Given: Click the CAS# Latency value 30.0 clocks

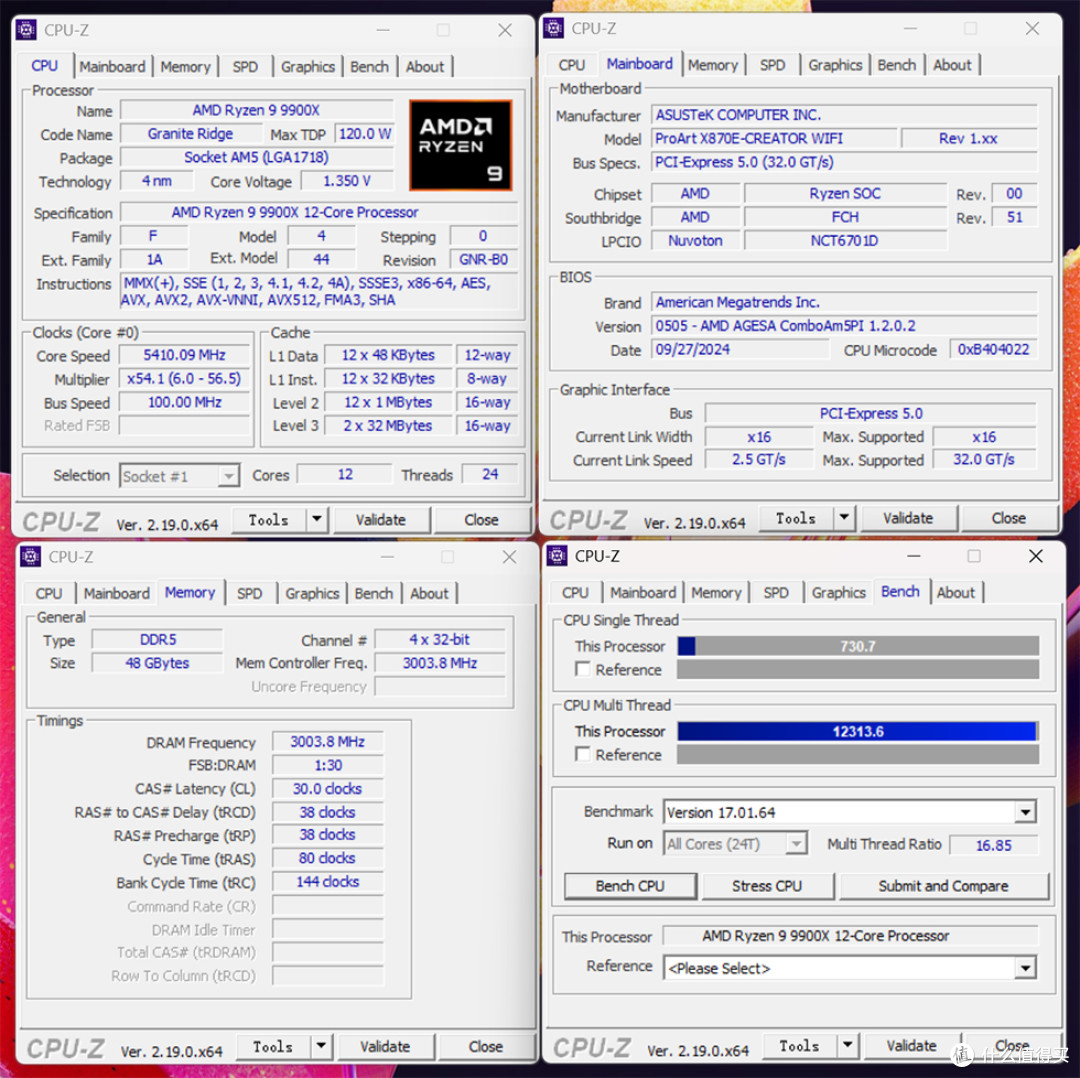Looking at the screenshot, I should [327, 788].
